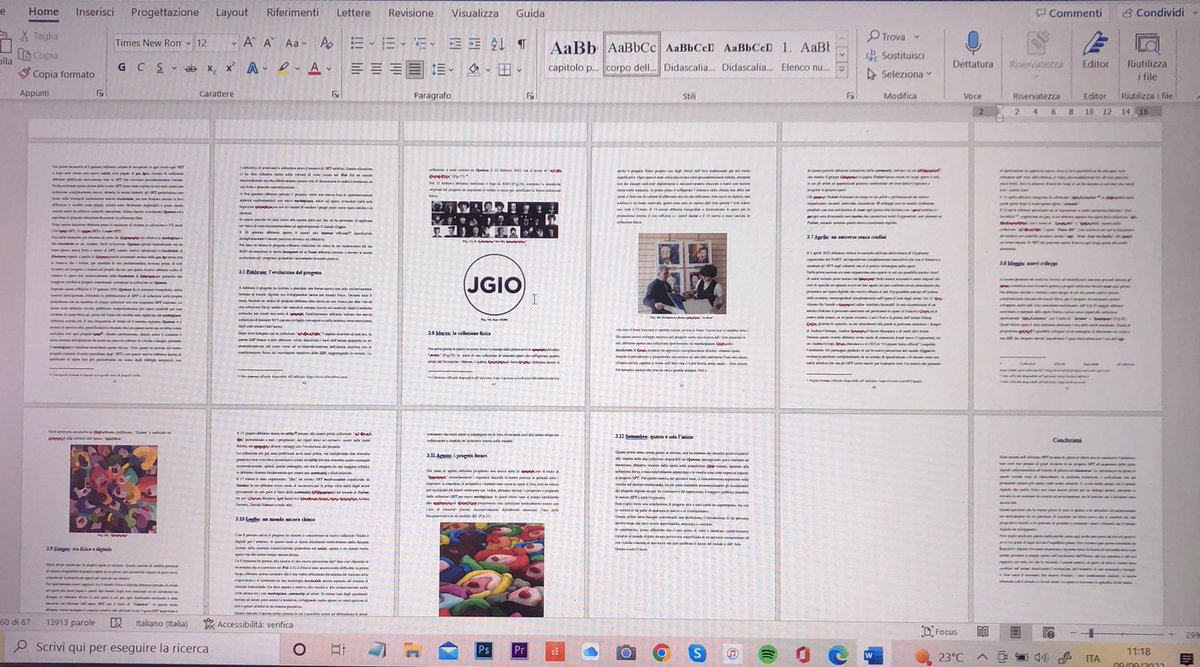This screenshot has width=1200, height=667.
Task: Open the Editor pane
Action: [1095, 51]
